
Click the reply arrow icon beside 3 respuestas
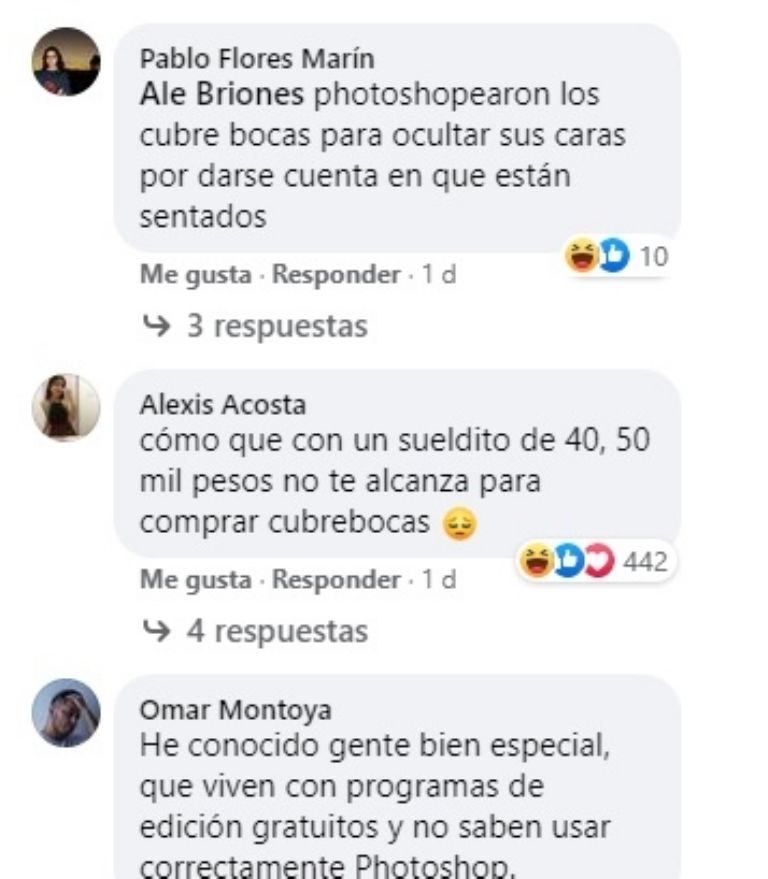click(156, 325)
